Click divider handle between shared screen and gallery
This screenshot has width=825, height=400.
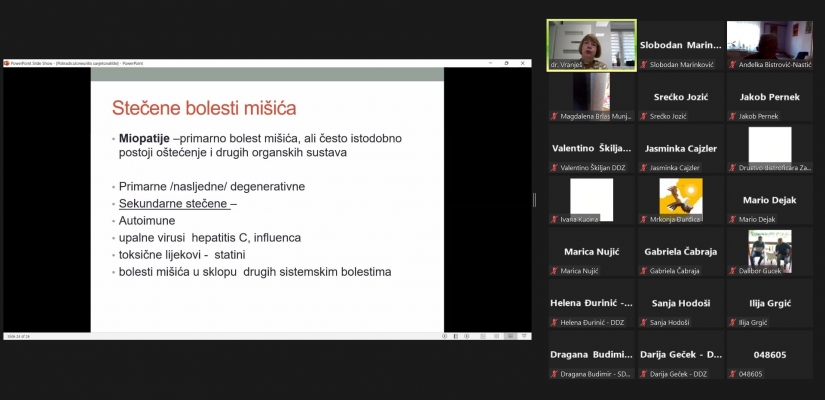tap(534, 200)
